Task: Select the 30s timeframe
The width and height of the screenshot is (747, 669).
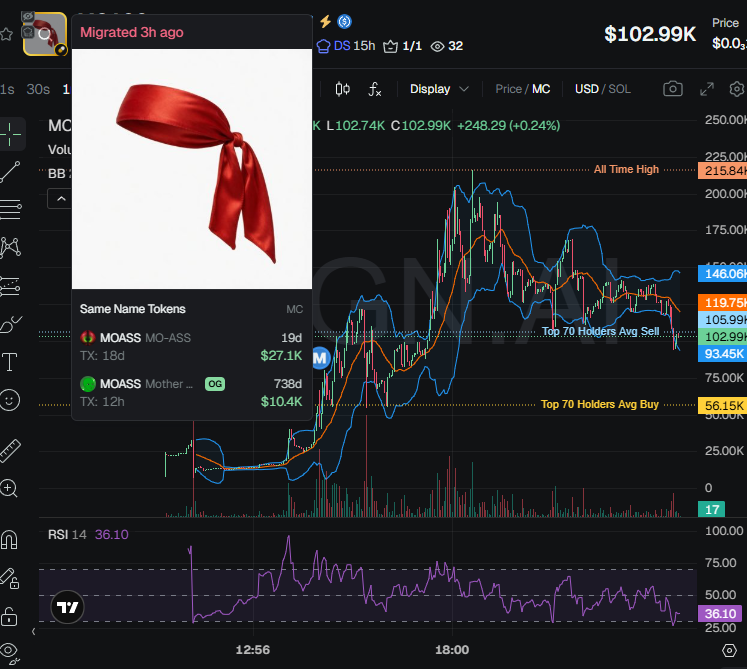Action: [38, 89]
